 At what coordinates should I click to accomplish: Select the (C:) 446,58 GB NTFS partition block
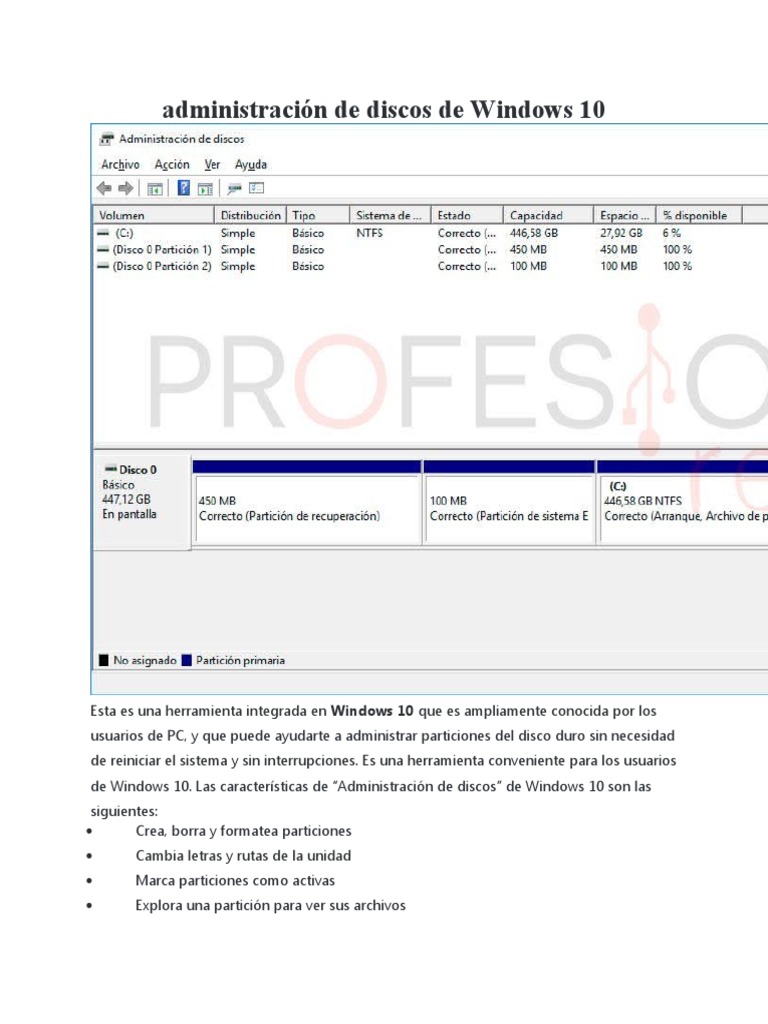[x=682, y=502]
